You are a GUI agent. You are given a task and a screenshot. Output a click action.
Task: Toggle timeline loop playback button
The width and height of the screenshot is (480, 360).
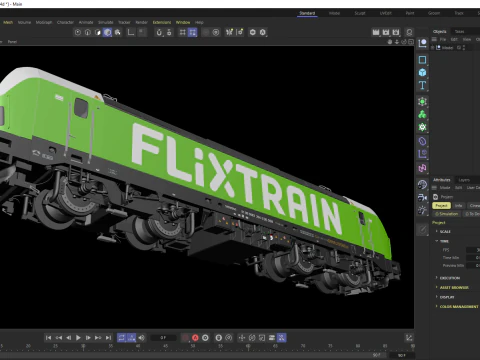click(x=122, y=338)
